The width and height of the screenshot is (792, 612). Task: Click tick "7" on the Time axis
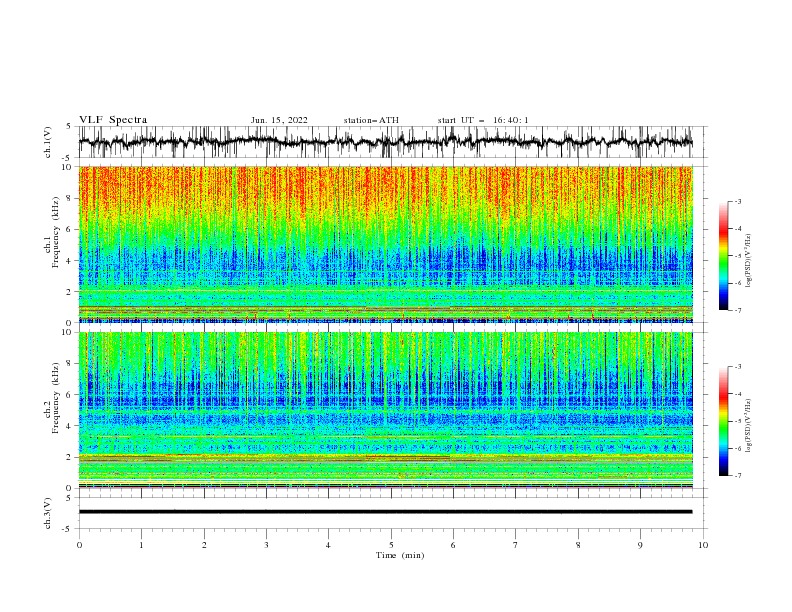516,545
